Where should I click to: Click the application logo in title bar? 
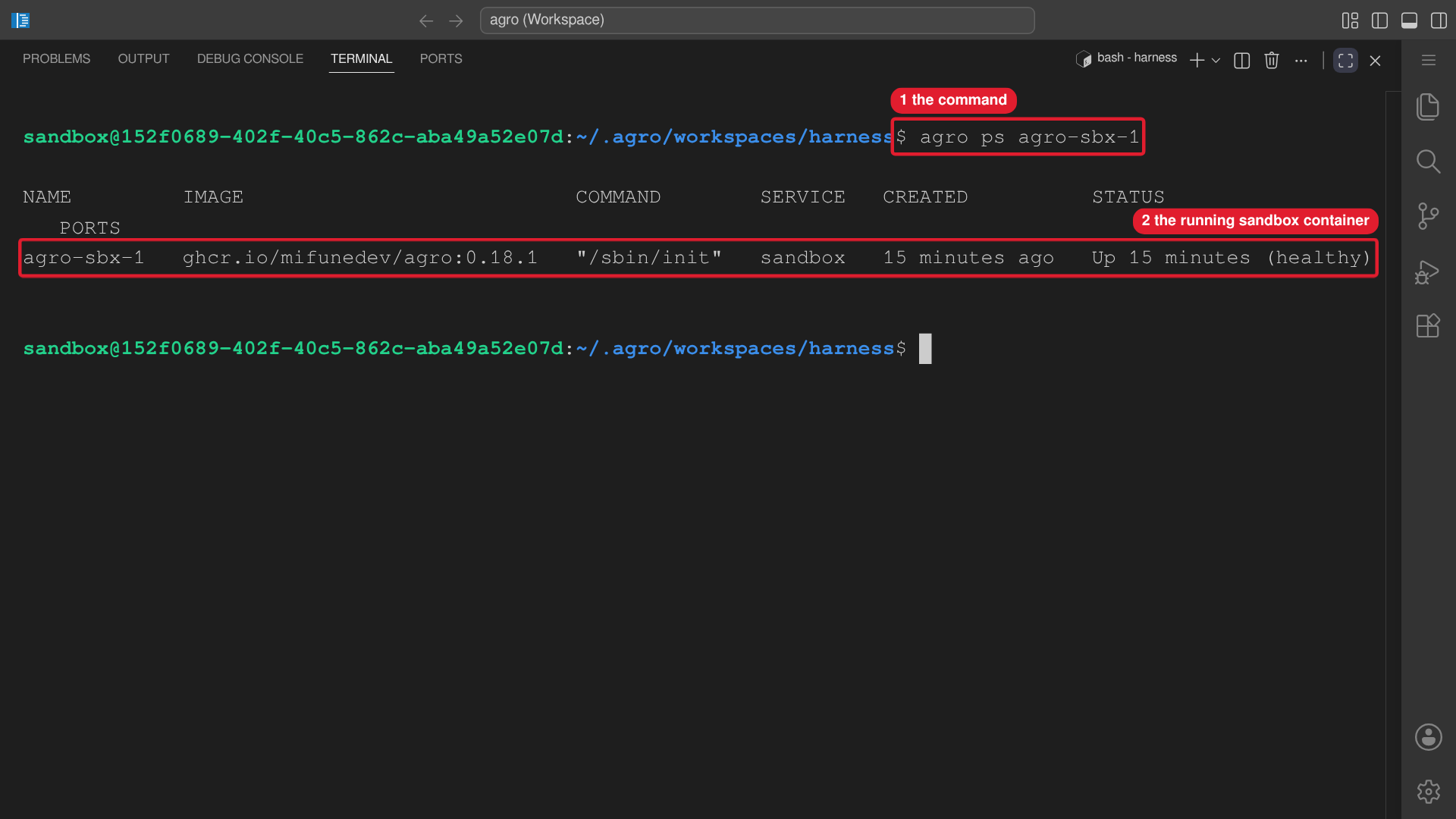pyautogui.click(x=20, y=20)
